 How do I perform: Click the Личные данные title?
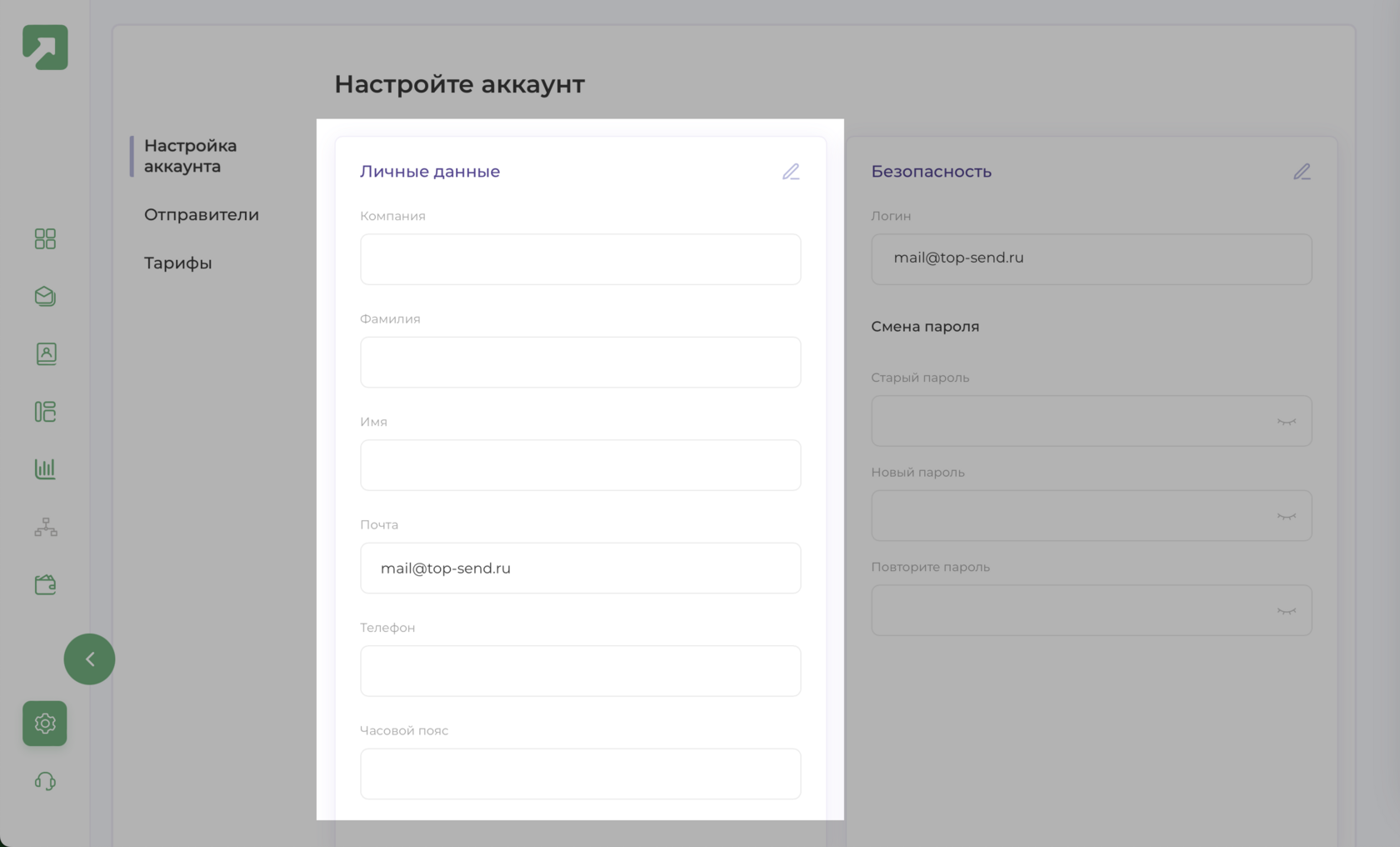pos(430,172)
